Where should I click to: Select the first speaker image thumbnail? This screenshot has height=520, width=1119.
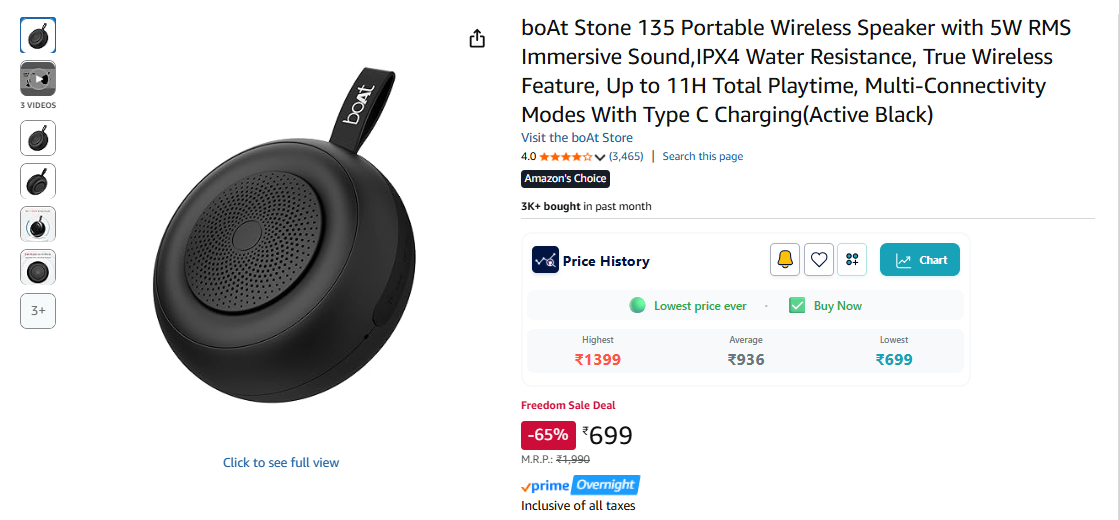coord(38,36)
